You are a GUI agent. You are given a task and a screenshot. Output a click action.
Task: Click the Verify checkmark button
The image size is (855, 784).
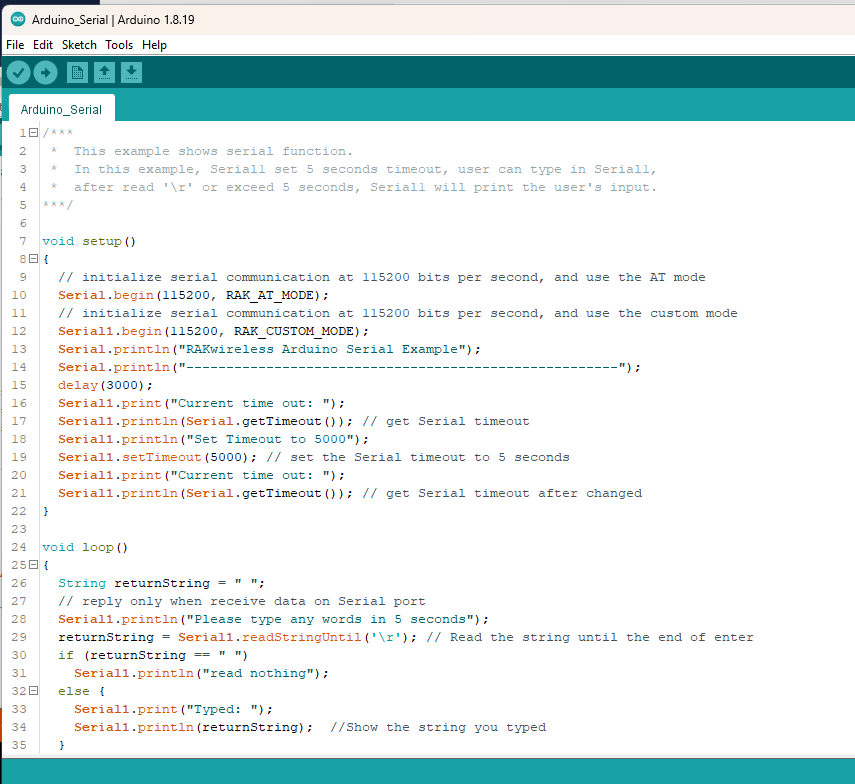click(18, 72)
